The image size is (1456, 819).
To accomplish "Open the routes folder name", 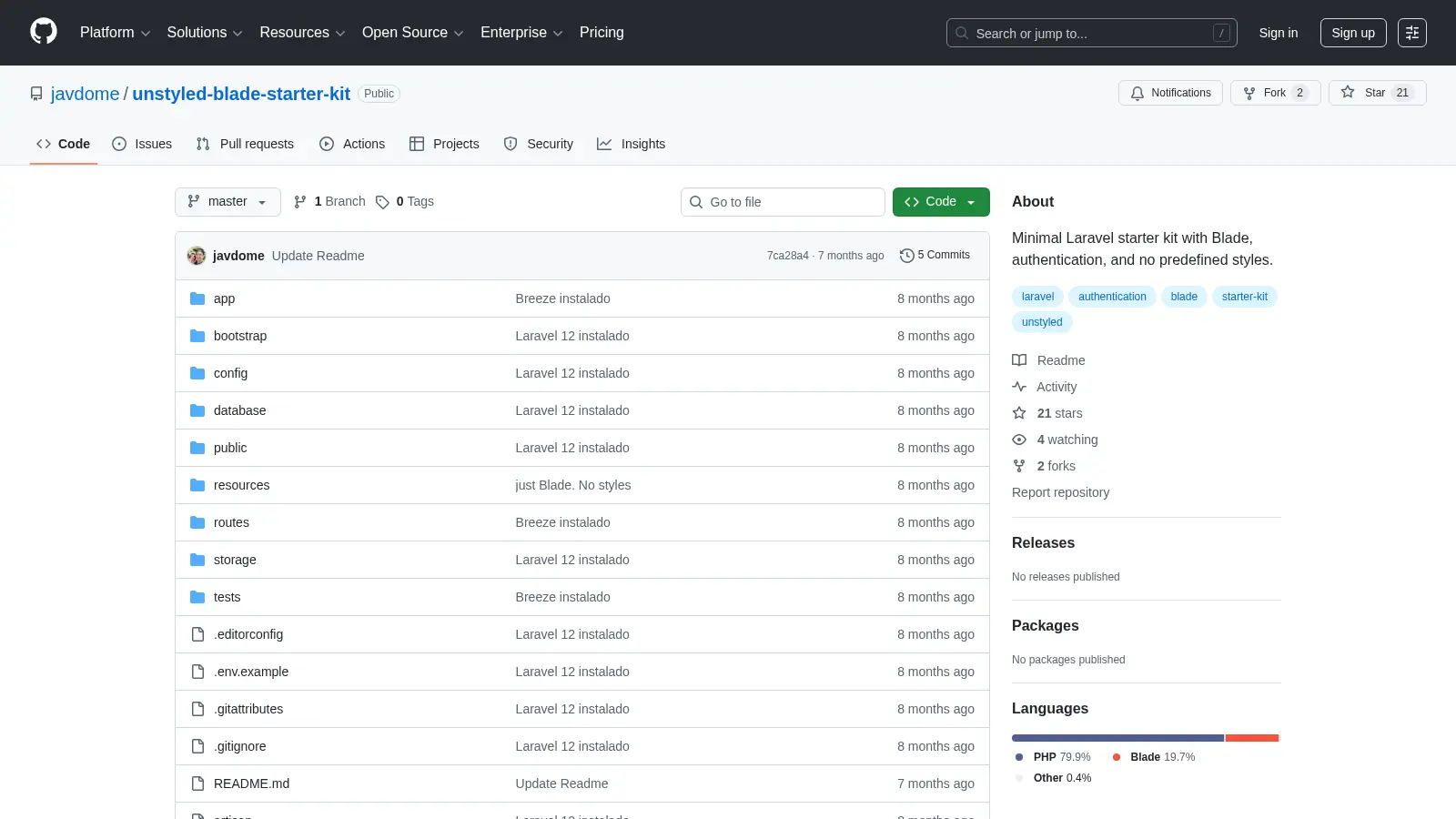I will 231,522.
